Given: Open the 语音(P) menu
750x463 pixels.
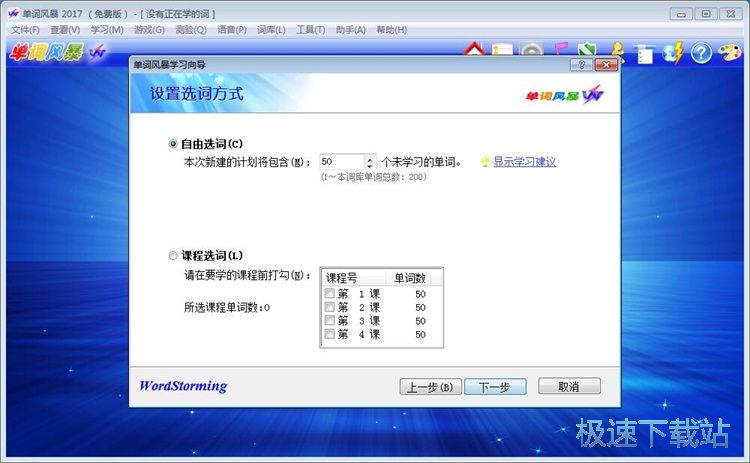Looking at the screenshot, I should point(232,30).
